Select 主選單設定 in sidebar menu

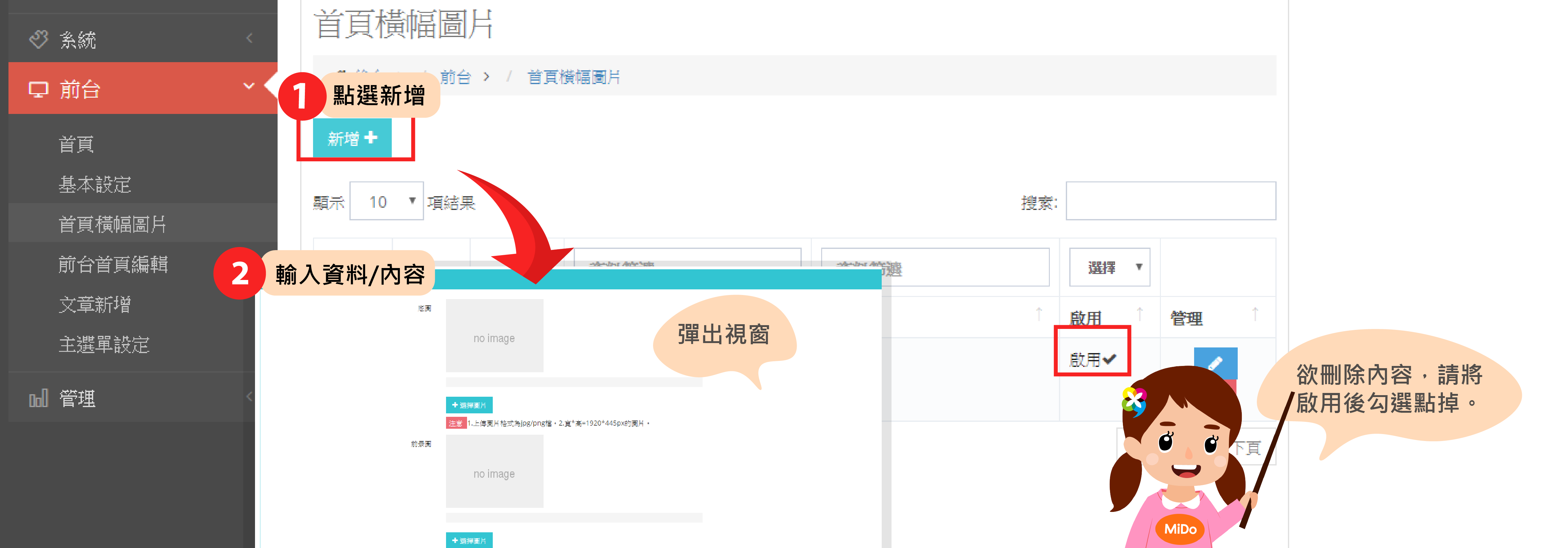(x=104, y=345)
